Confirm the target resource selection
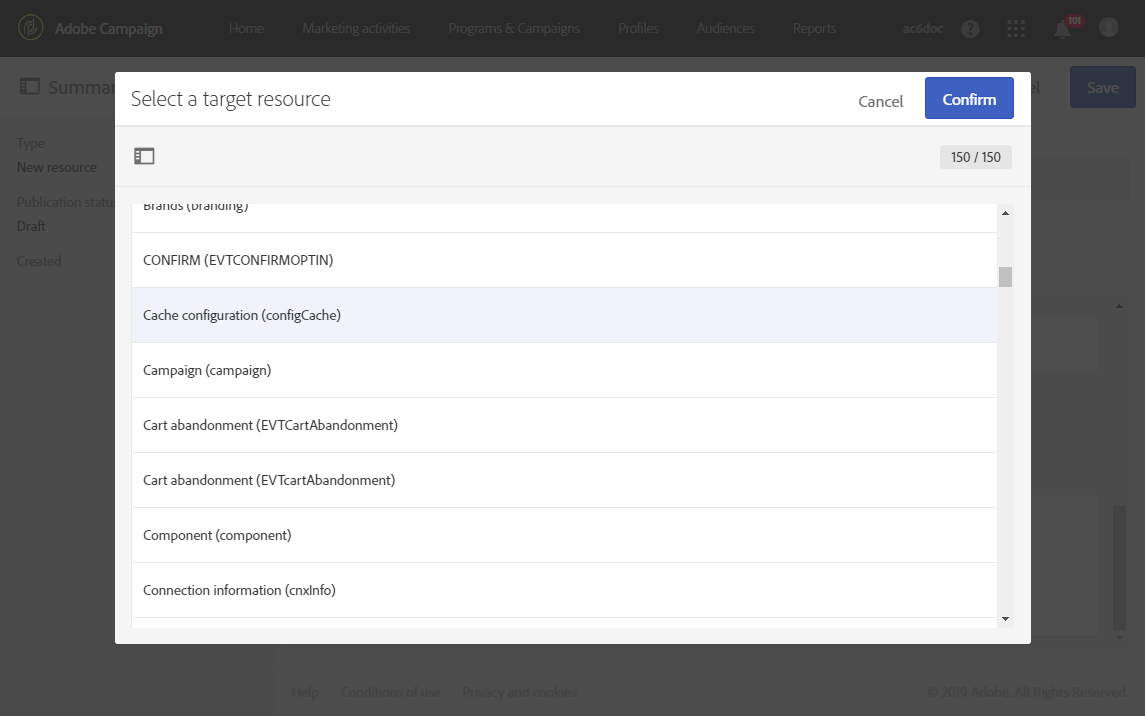Viewport: 1145px width, 716px height. [x=969, y=99]
